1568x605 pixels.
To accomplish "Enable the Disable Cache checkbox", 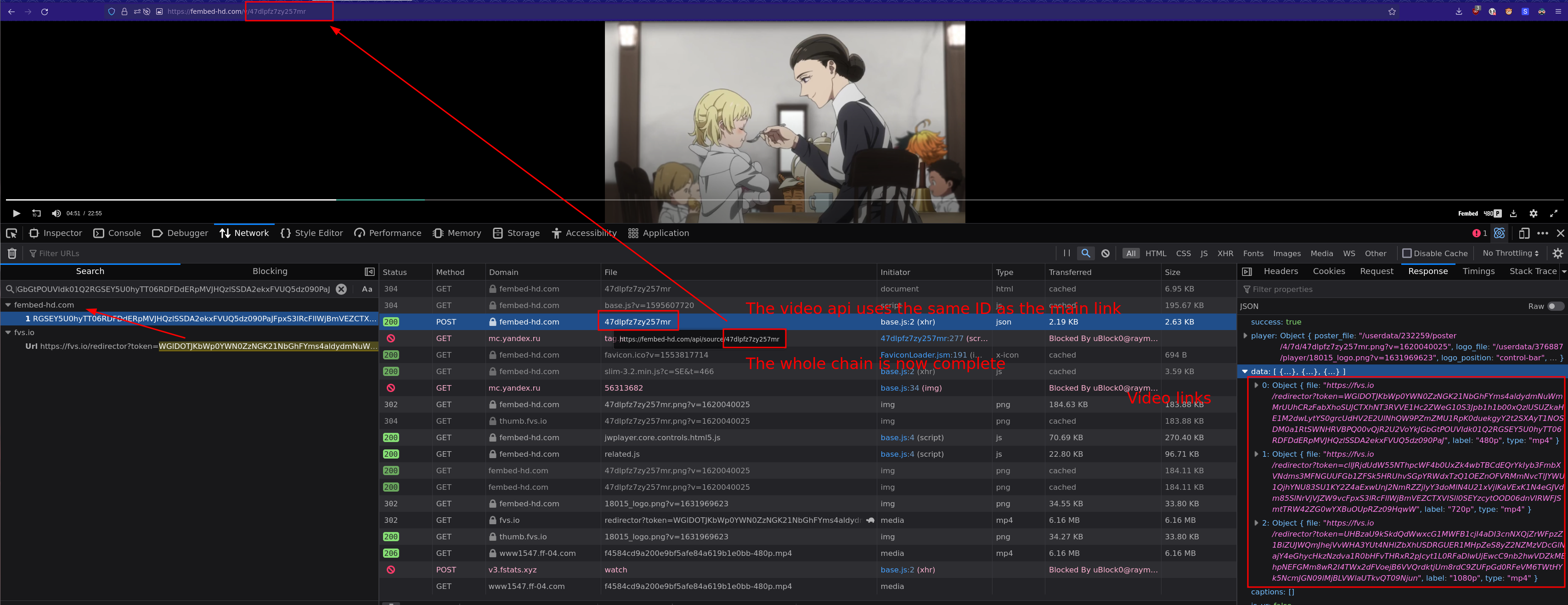I will coord(1407,253).
